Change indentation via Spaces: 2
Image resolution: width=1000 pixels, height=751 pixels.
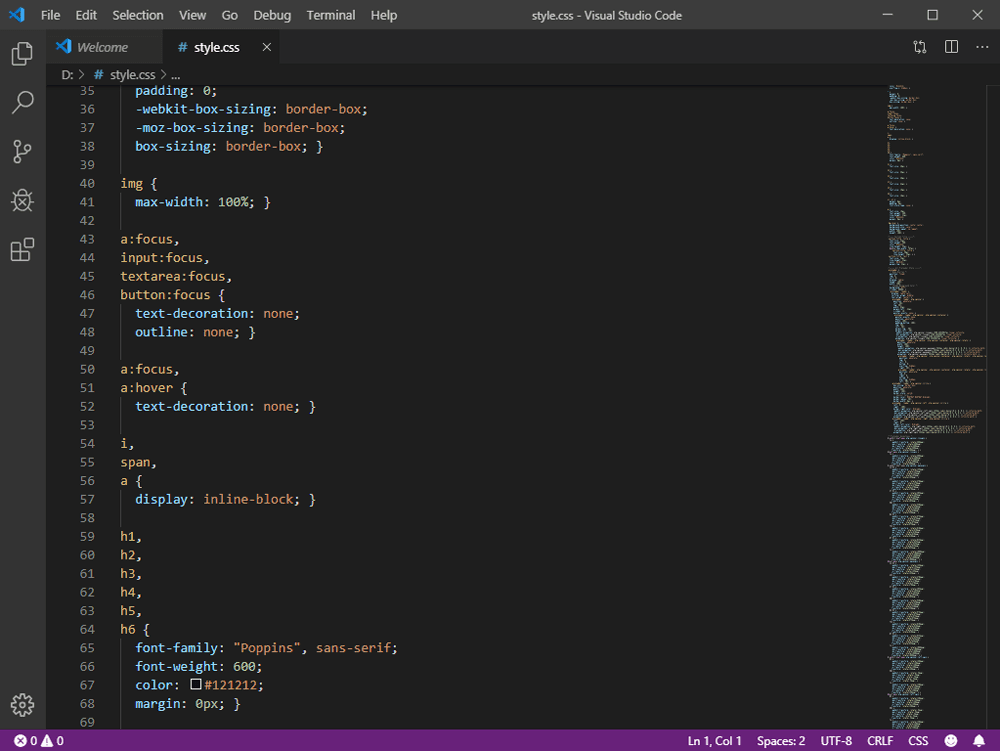[x=781, y=741]
